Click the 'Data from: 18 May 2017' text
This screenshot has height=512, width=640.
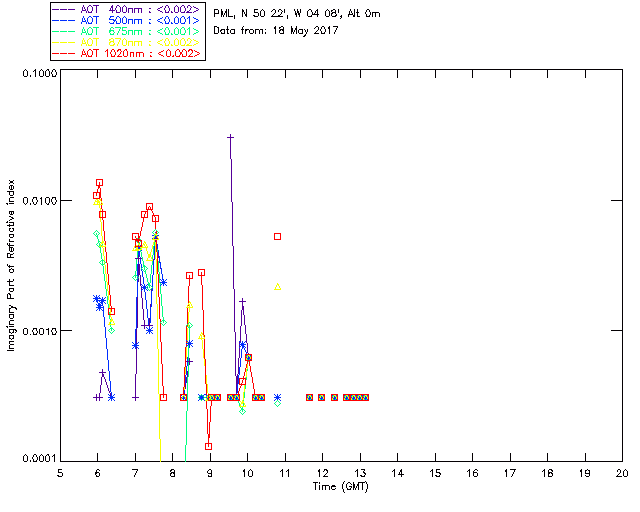[276, 31]
